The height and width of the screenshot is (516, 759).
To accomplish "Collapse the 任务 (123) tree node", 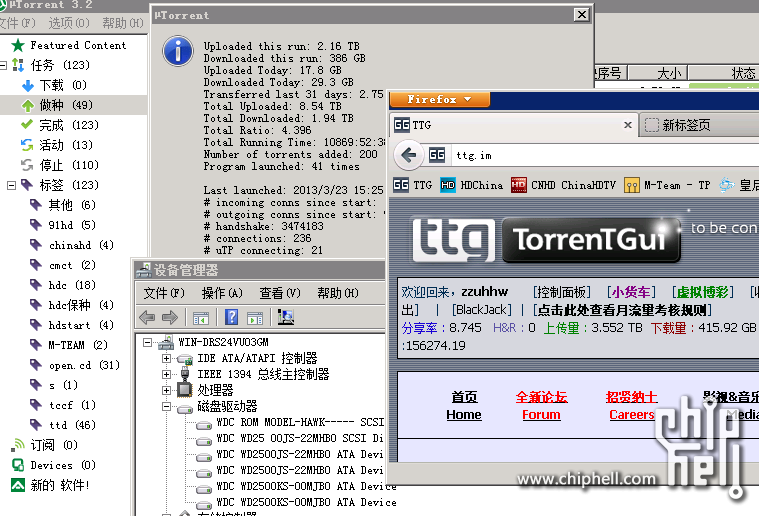I will [3, 65].
